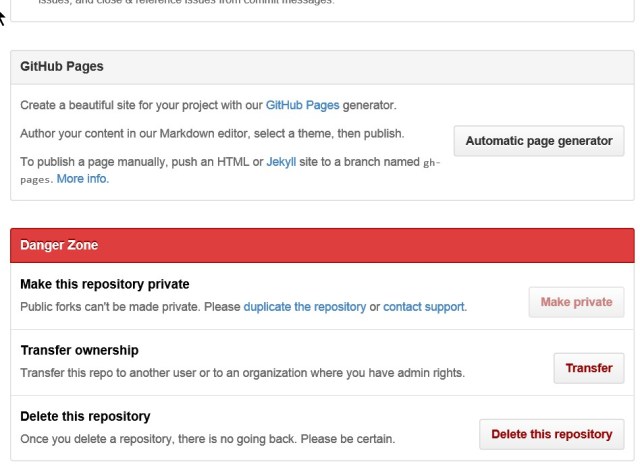
Task: Click the Automatic page generator button
Action: pos(539,141)
